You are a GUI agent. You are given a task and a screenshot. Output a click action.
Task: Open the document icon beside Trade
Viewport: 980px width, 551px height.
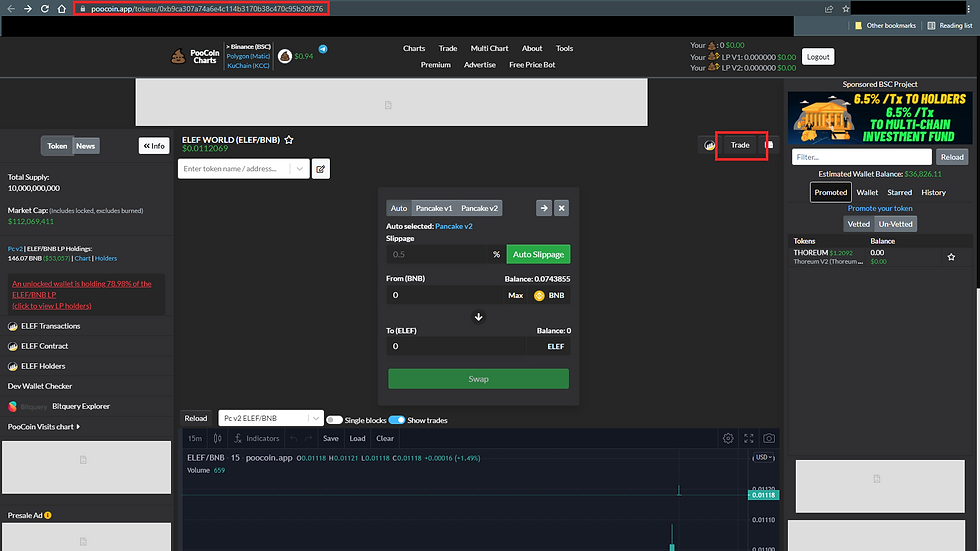tap(769, 145)
